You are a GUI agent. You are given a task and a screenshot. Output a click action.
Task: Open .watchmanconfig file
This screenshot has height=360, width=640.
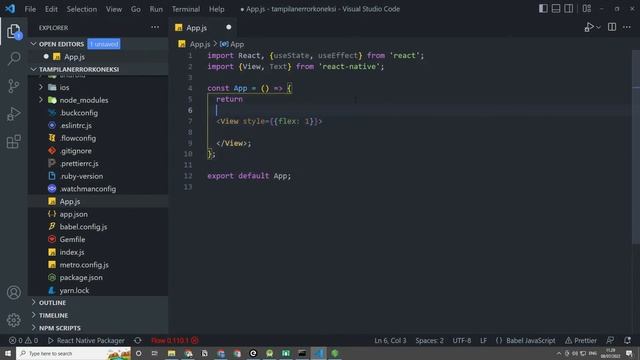coord(98,189)
